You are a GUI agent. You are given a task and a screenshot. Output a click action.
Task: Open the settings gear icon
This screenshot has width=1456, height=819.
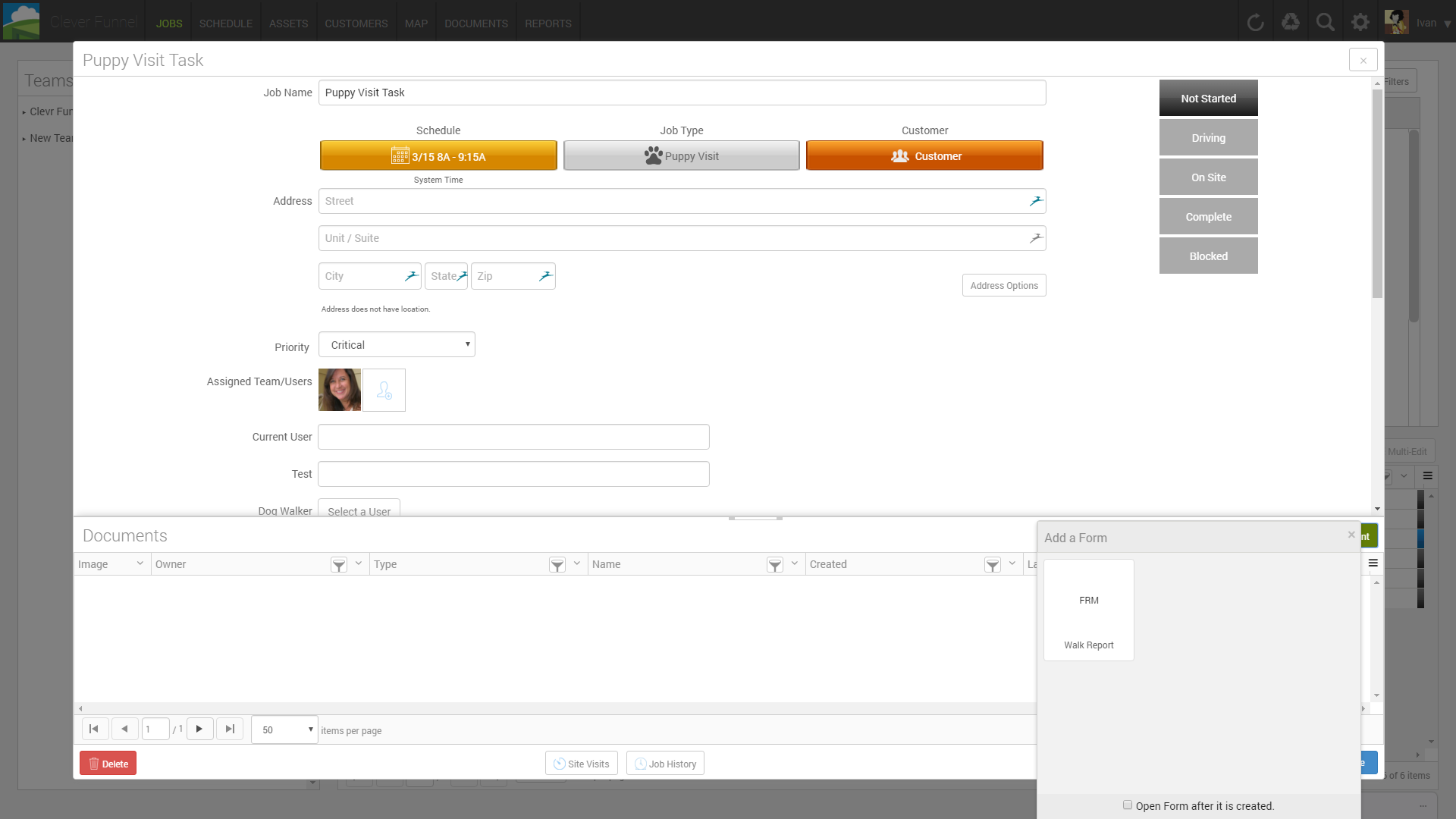(1360, 21)
